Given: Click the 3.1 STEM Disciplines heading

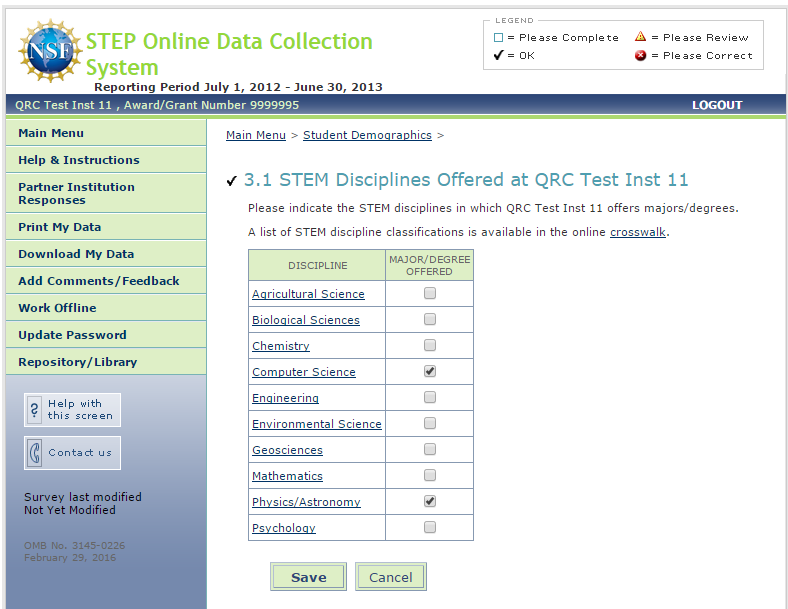Looking at the screenshot, I should coord(466,180).
